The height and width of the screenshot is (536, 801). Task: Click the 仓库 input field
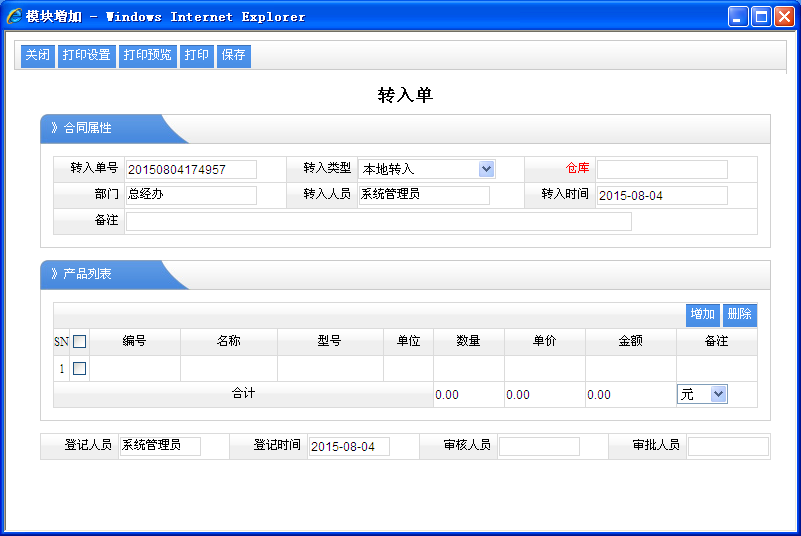coord(662,169)
